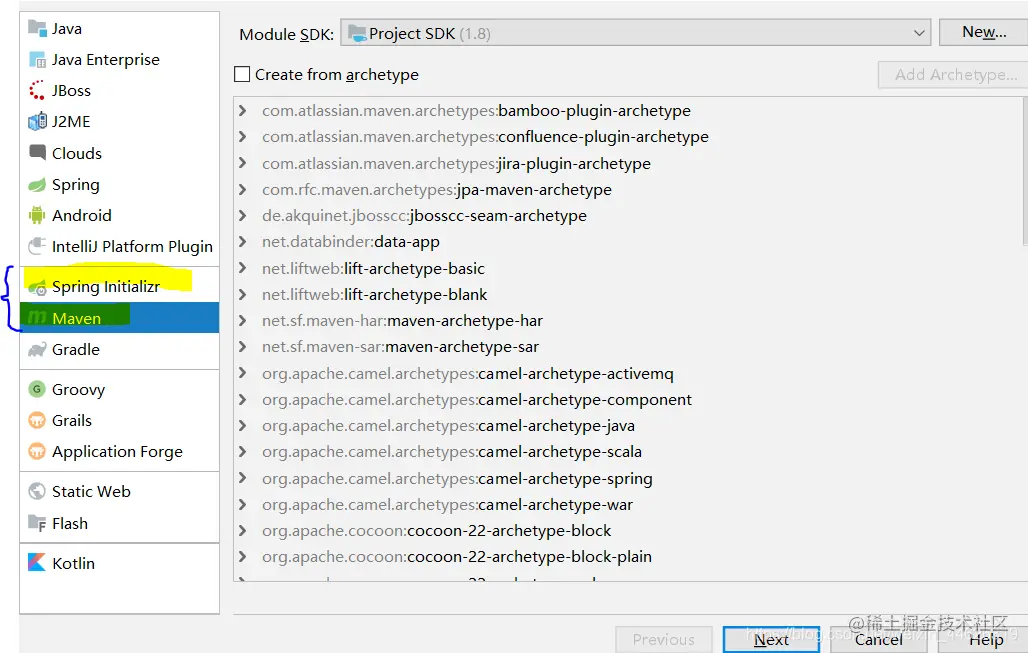Click the Spring leaf icon

37,185
